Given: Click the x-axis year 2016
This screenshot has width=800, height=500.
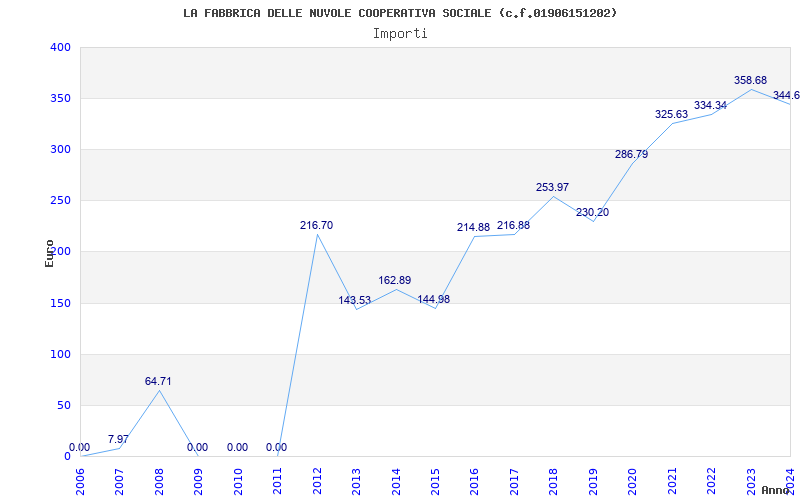Looking at the screenshot, I should 475,482.
